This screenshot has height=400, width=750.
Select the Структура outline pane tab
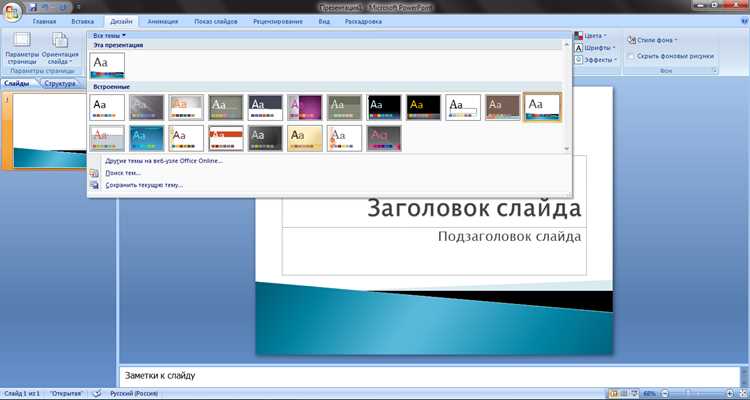point(60,84)
